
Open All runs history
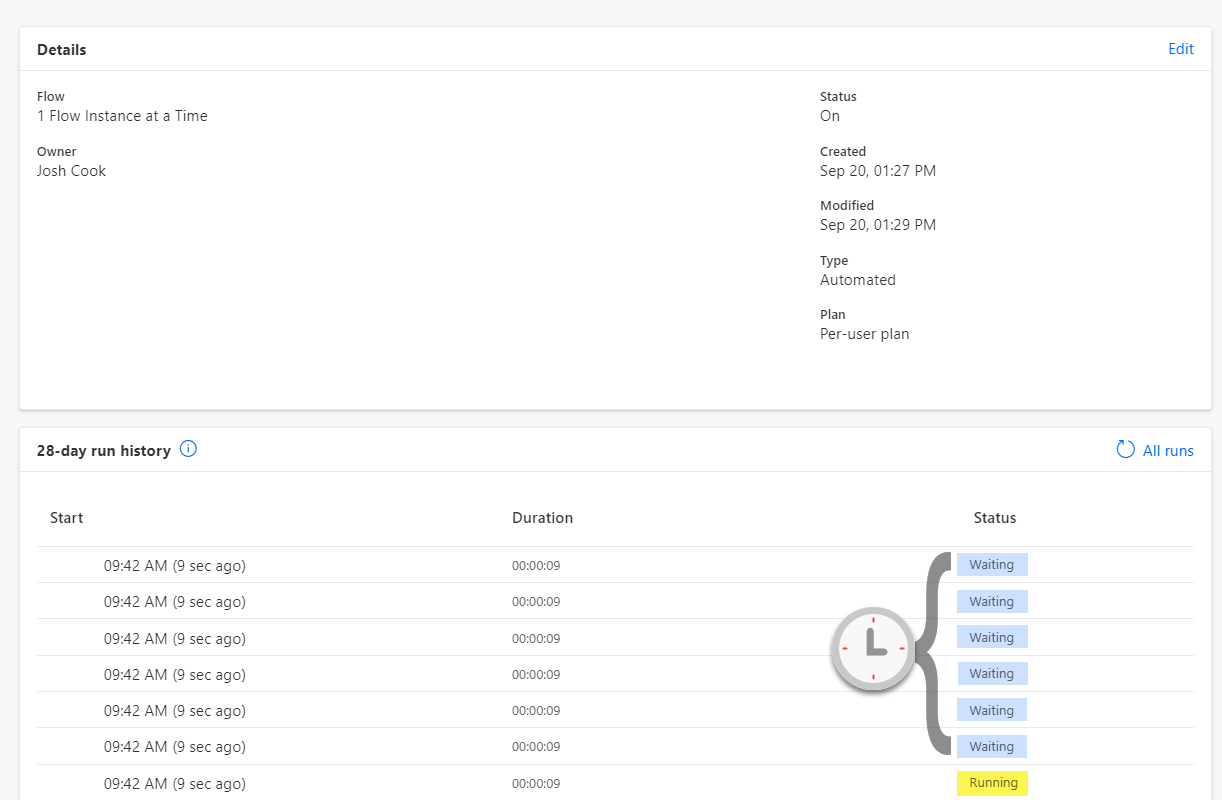[x=1166, y=450]
